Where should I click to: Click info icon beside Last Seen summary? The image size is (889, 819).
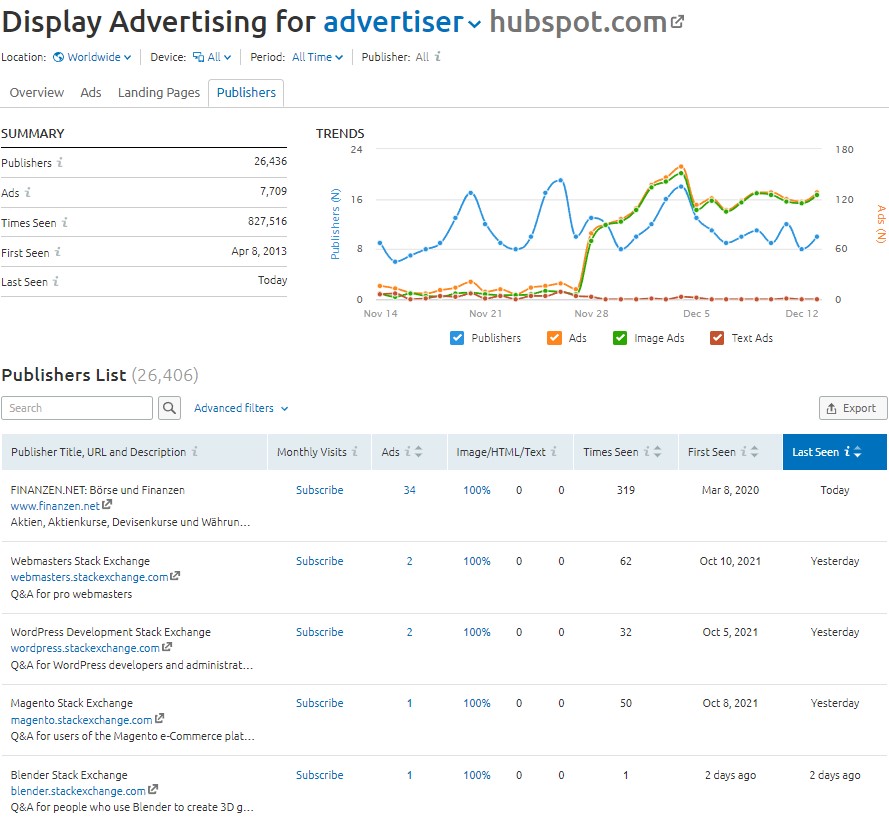(x=56, y=281)
